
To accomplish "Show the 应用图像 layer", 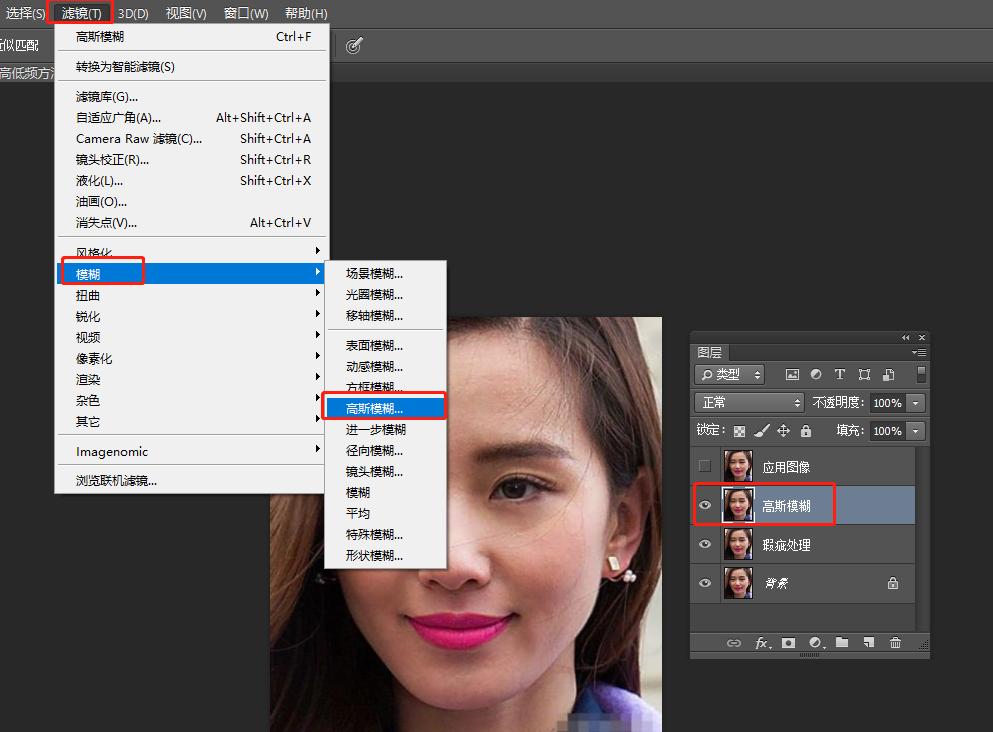I will 705,465.
